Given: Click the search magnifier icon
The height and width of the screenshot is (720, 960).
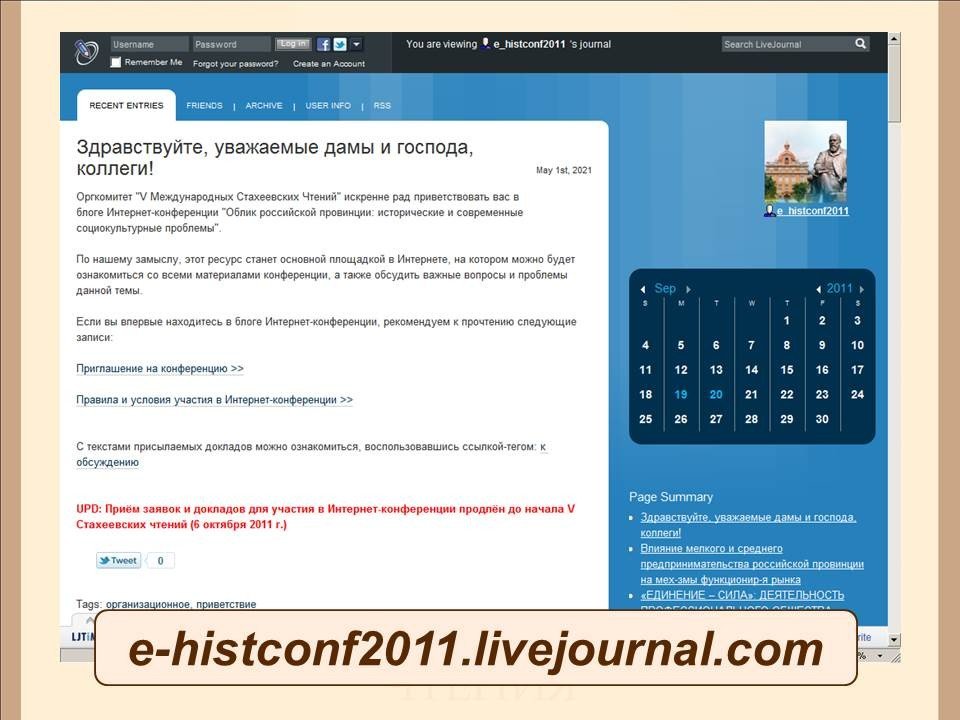Looking at the screenshot, I should (x=860, y=44).
